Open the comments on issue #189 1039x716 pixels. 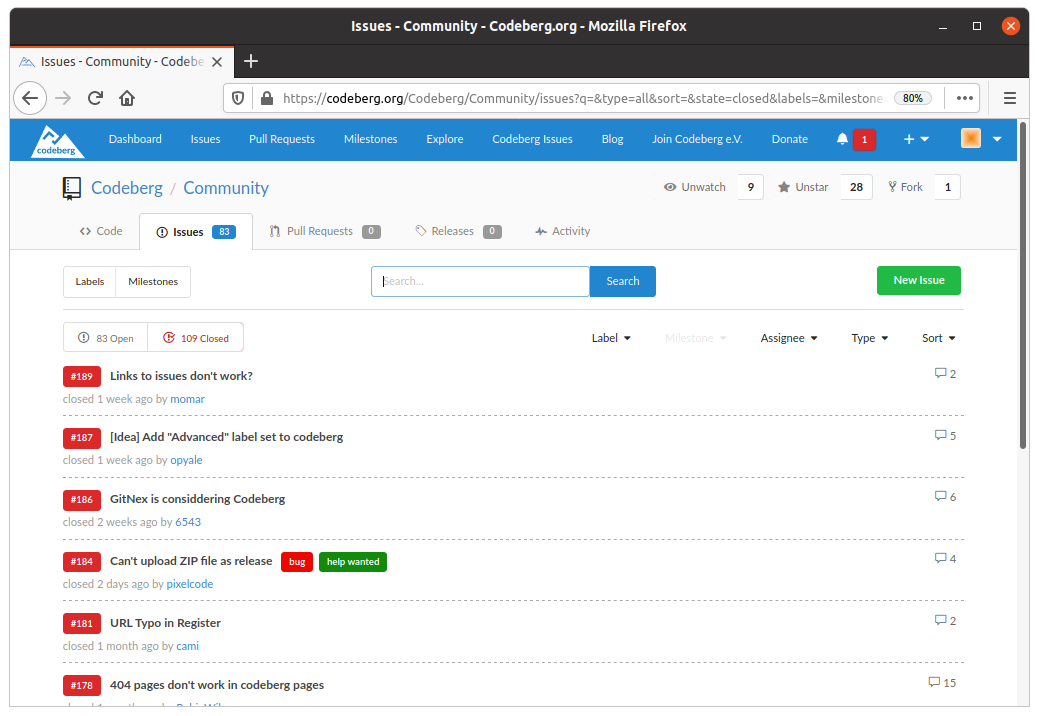(944, 373)
